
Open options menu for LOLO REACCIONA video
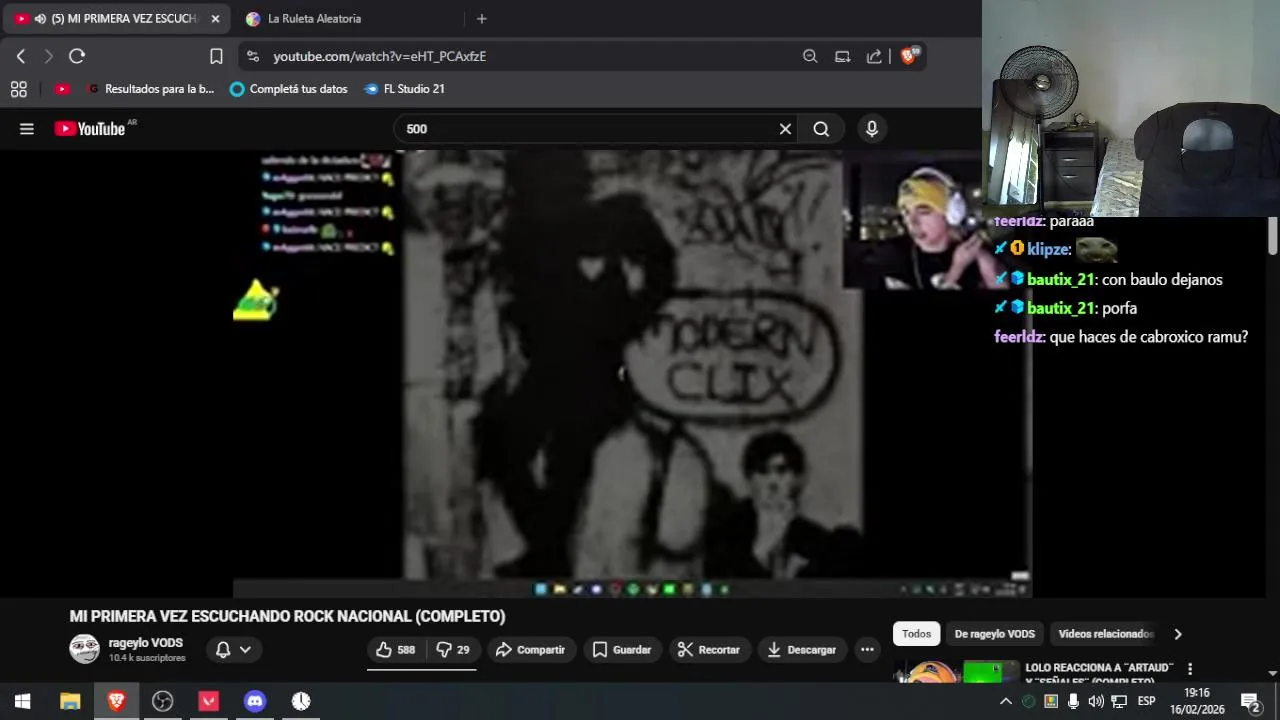[x=1190, y=668]
